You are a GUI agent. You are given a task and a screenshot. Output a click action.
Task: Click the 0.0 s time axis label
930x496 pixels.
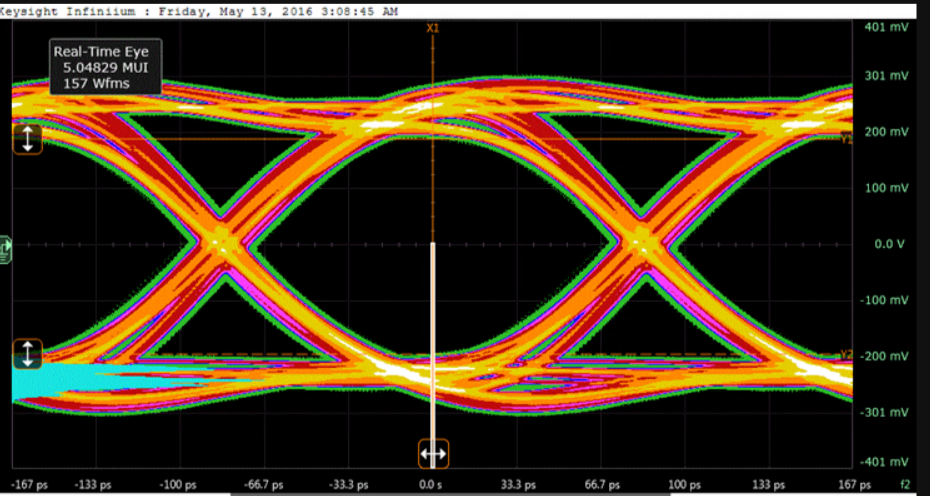431,484
